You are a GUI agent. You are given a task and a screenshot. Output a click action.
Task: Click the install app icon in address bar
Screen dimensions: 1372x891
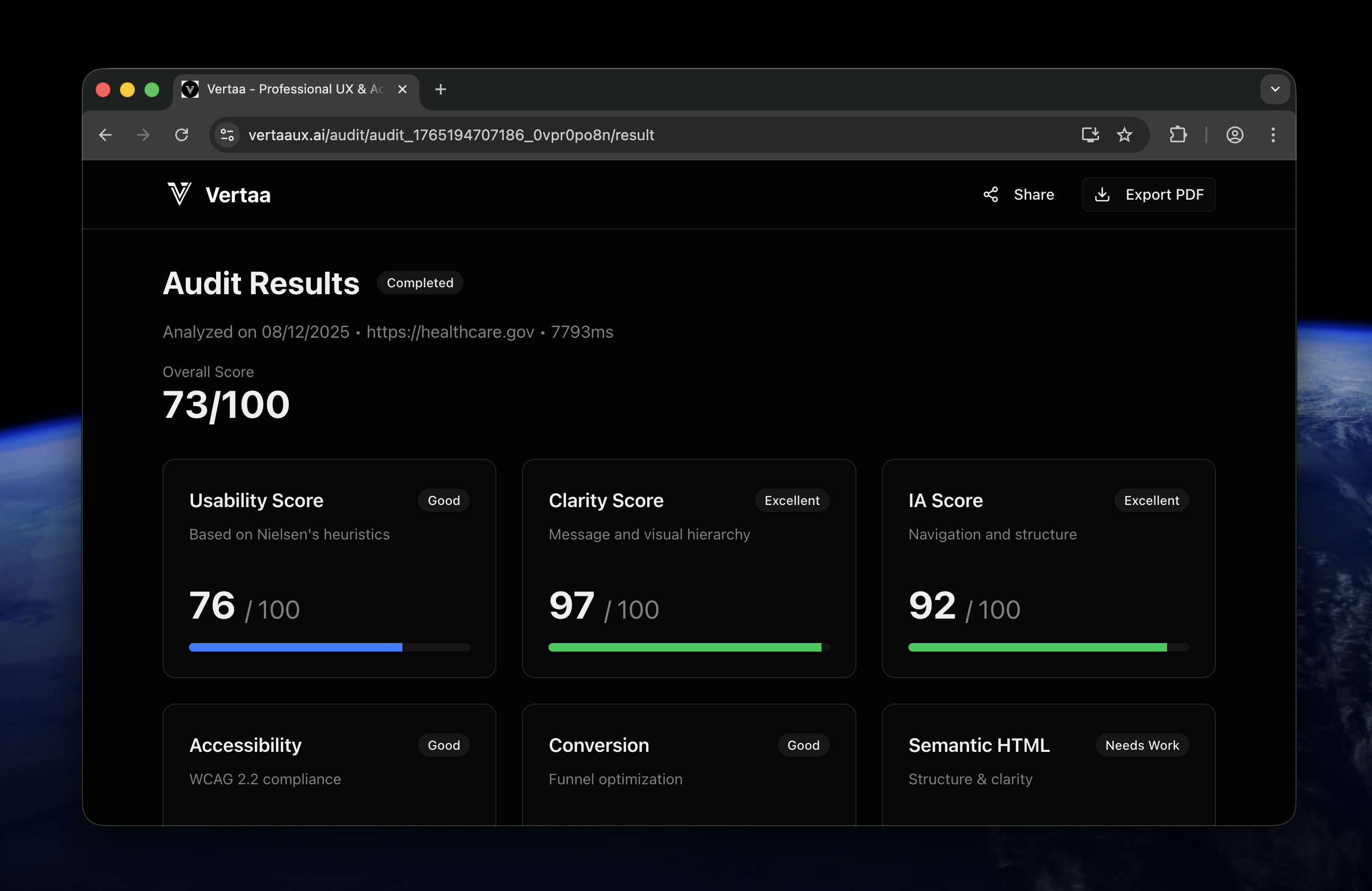click(x=1090, y=135)
